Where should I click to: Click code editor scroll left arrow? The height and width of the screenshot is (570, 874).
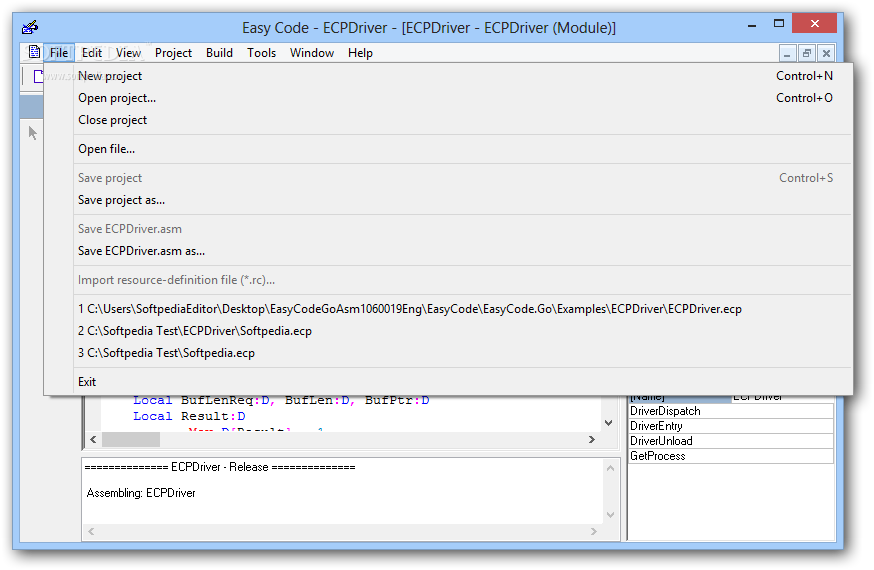[93, 440]
